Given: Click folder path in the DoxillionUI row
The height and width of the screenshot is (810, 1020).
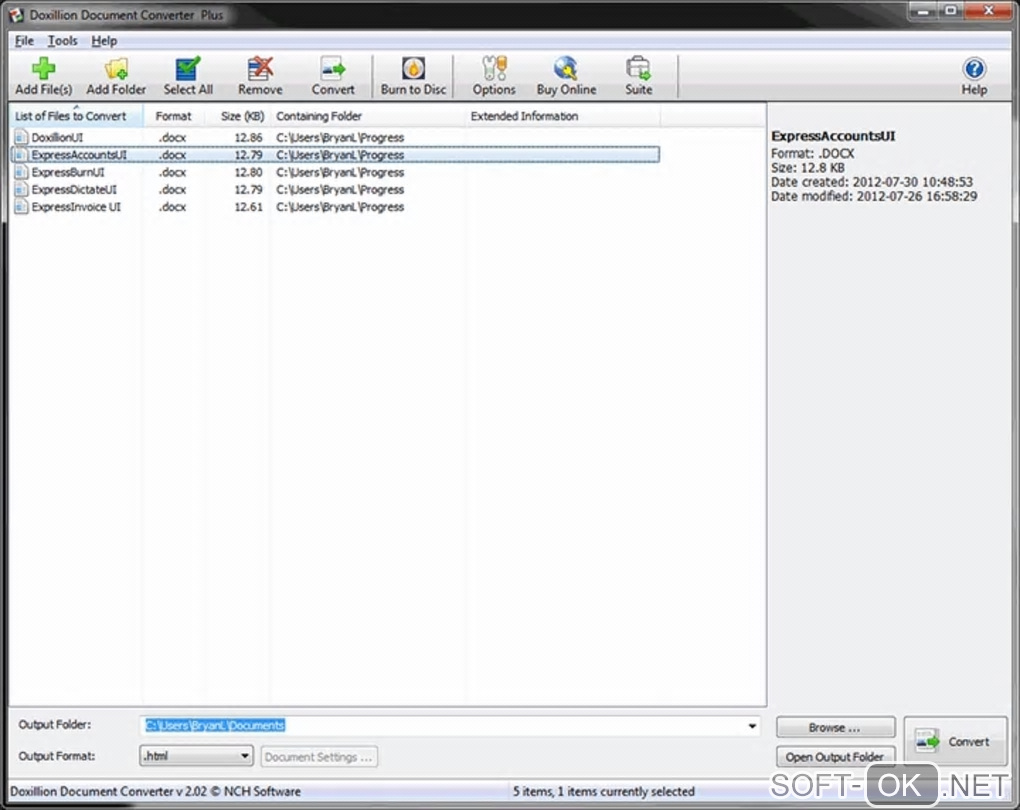Looking at the screenshot, I should (340, 137).
